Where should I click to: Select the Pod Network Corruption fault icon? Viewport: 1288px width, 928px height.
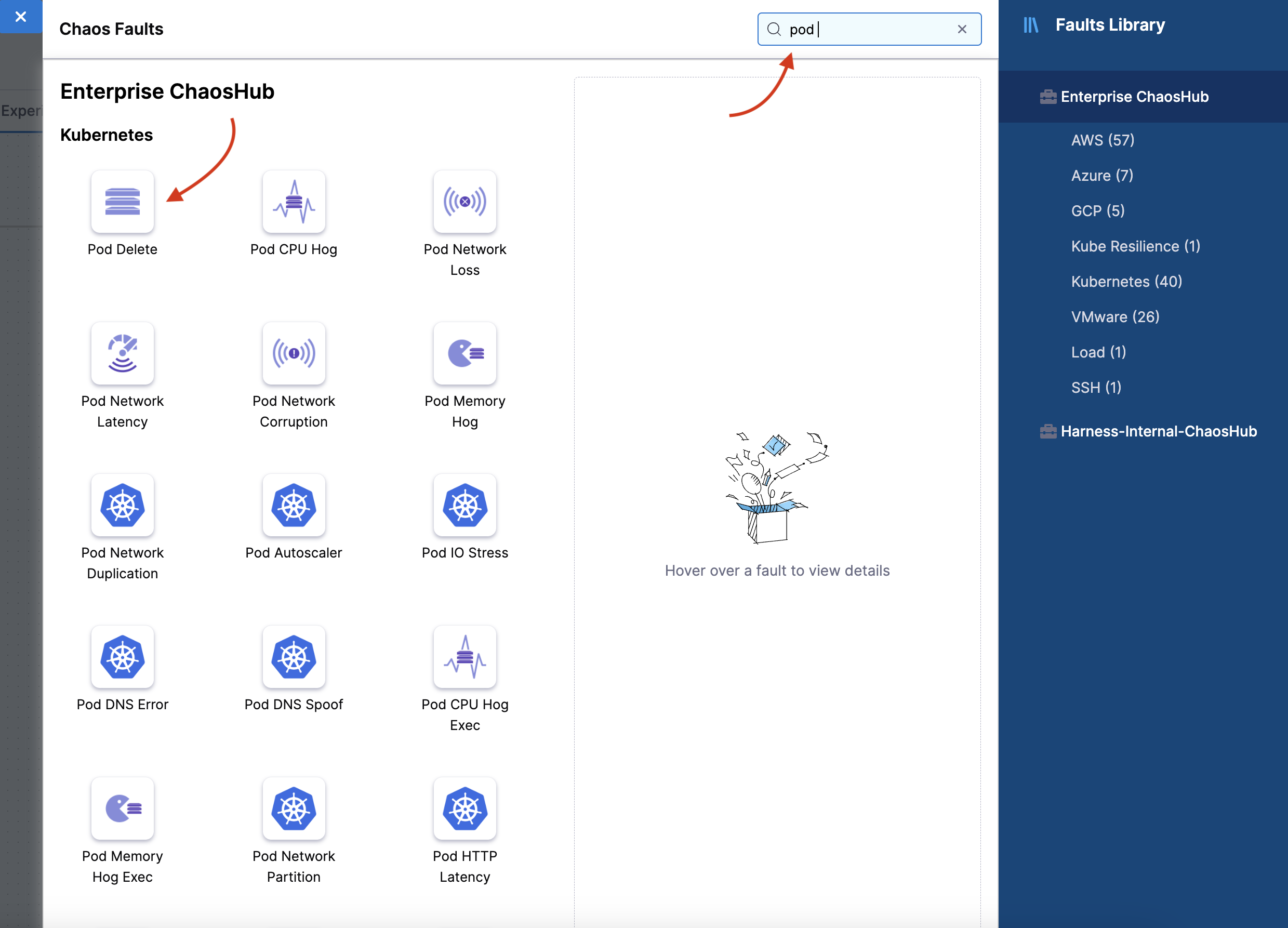[294, 353]
